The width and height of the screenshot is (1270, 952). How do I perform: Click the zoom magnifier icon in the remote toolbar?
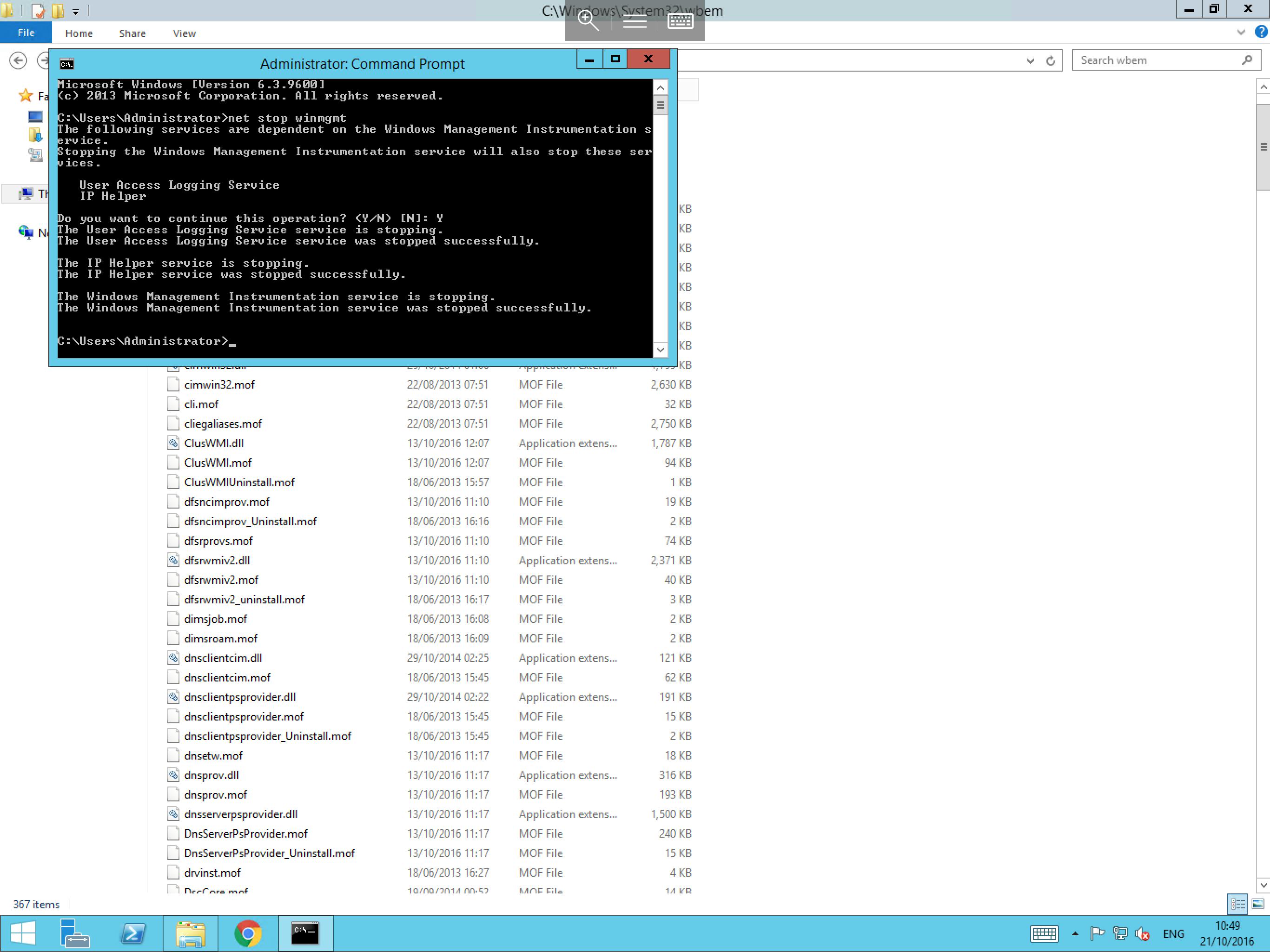[588, 21]
